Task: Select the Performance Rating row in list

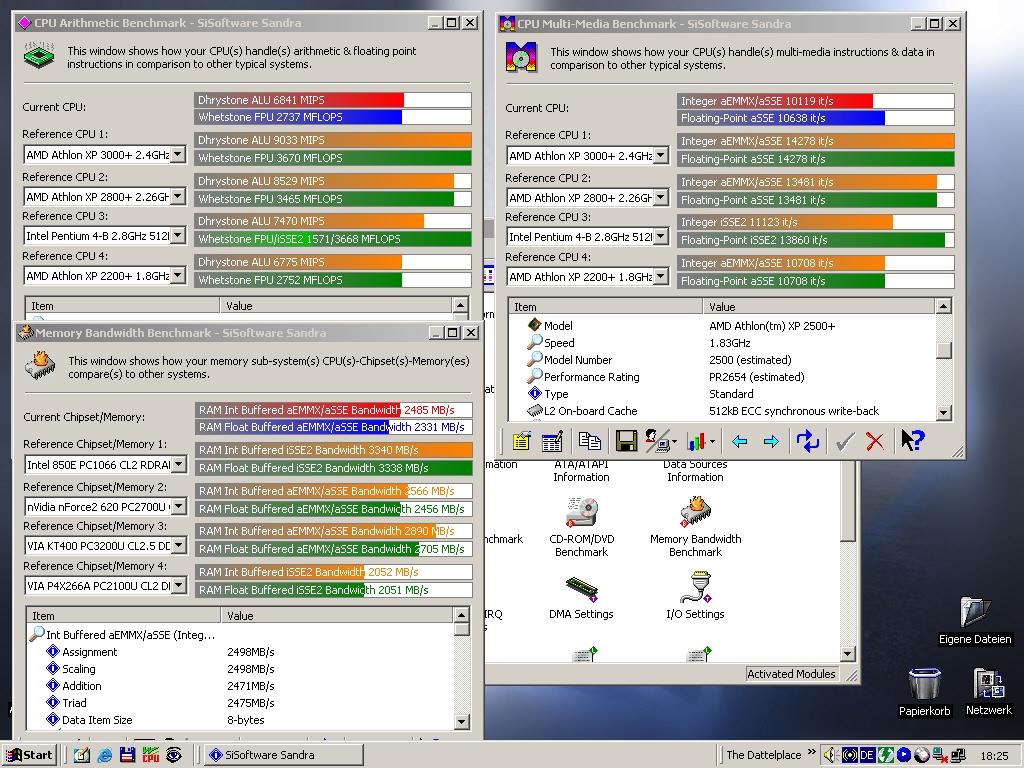Action: [591, 377]
